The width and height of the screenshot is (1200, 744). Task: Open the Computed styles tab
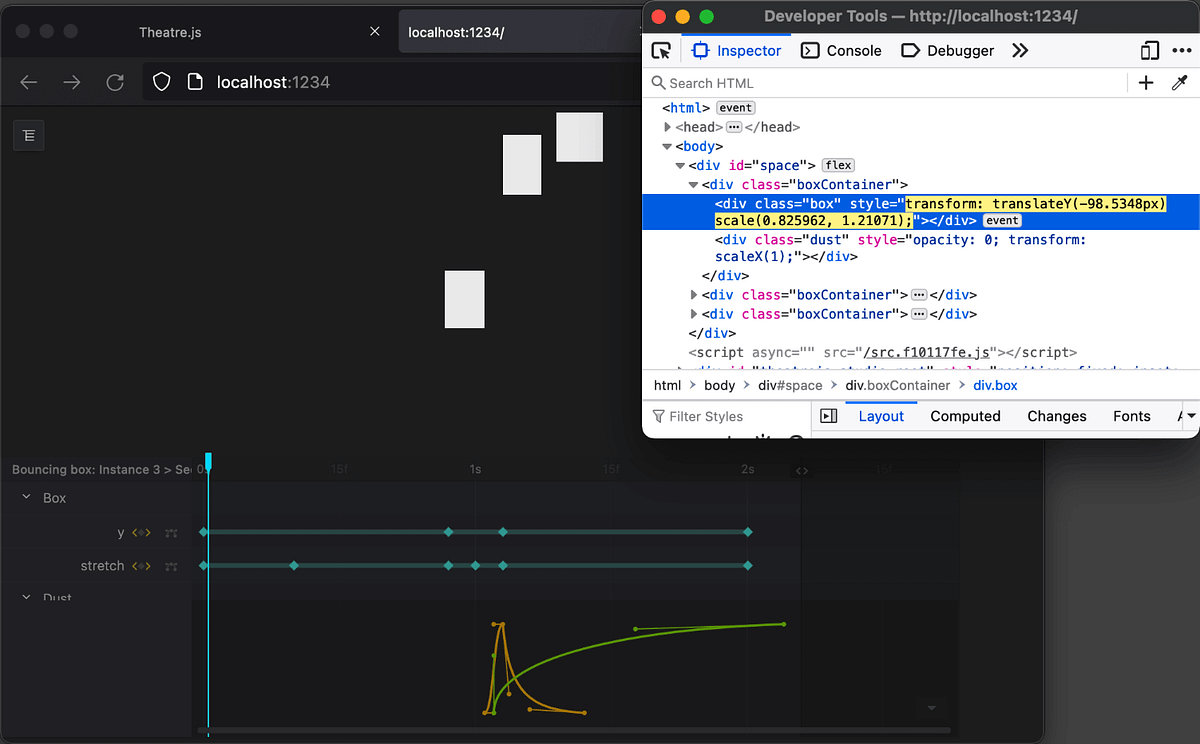point(965,416)
